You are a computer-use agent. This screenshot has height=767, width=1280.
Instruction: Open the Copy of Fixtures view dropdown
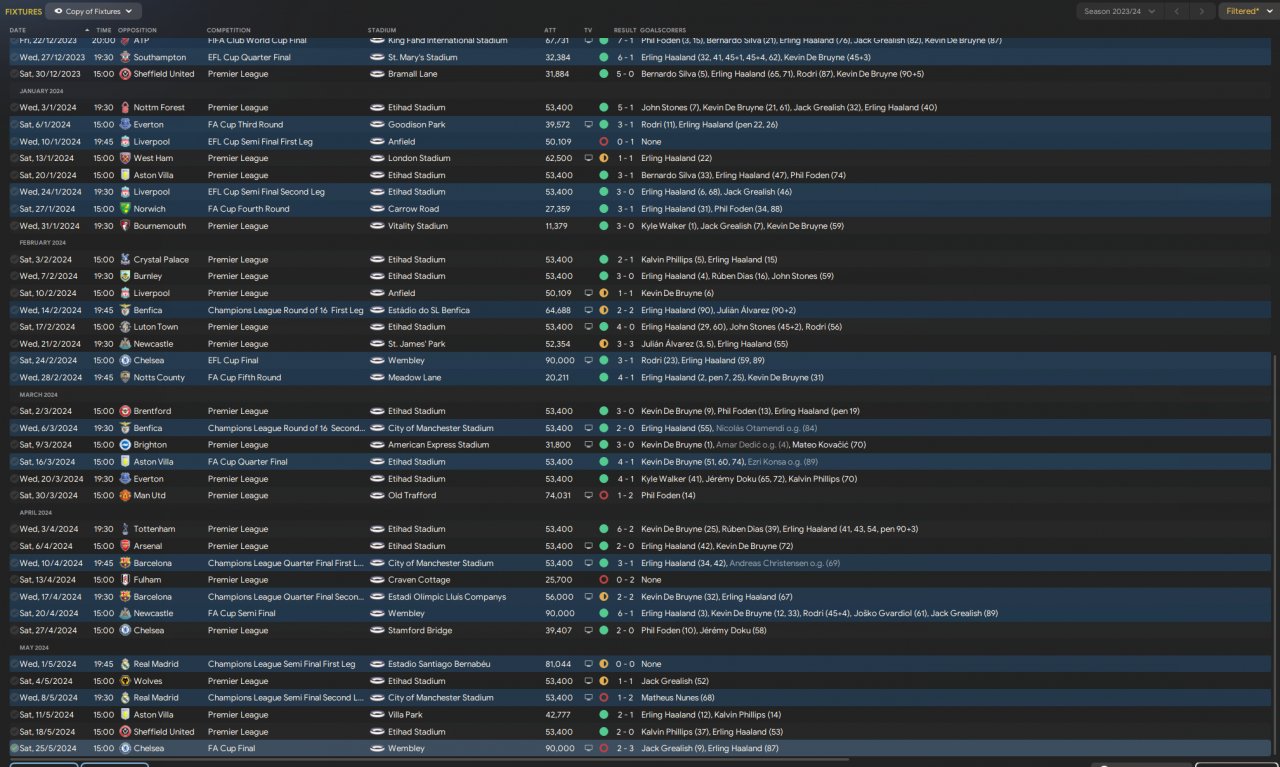[94, 11]
